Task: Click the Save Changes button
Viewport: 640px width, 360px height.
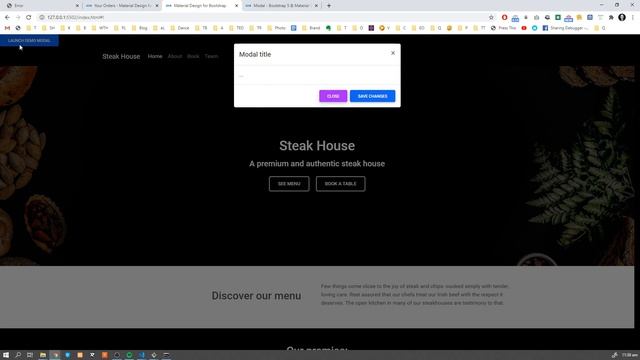Action: (x=372, y=96)
